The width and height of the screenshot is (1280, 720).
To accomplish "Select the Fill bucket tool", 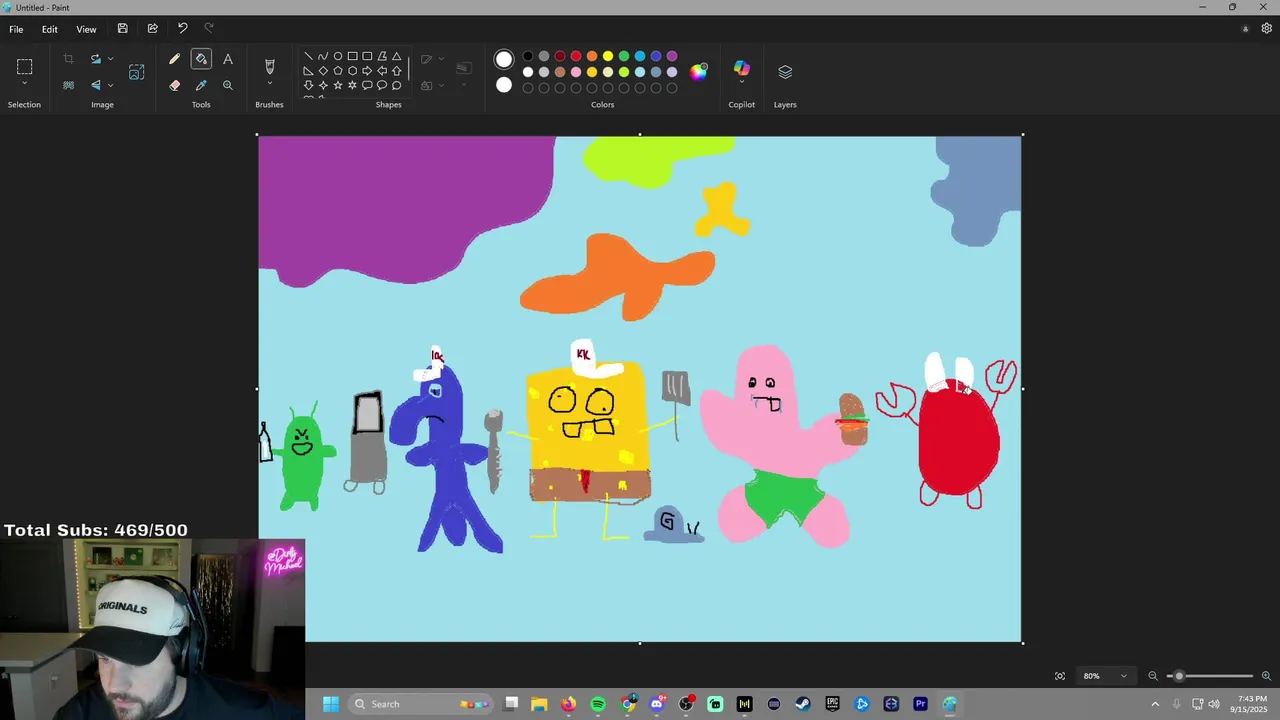I will pos(201,59).
